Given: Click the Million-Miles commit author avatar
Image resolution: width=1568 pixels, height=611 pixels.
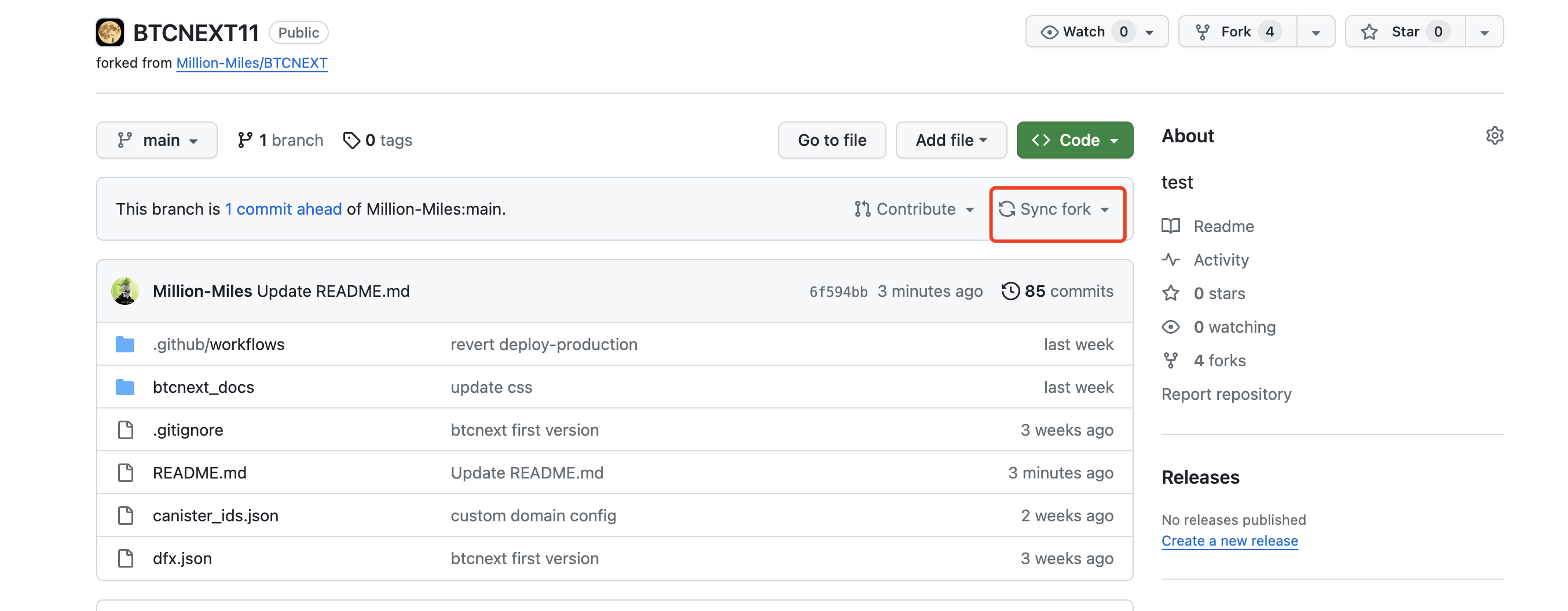Looking at the screenshot, I should (x=125, y=291).
